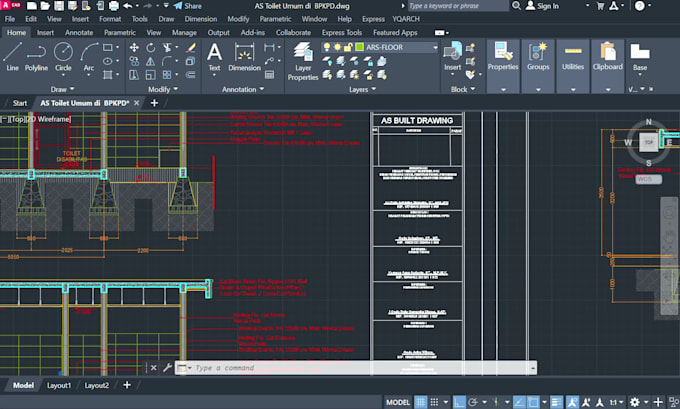
Task: Activate the Rotate tool
Action: [150, 47]
